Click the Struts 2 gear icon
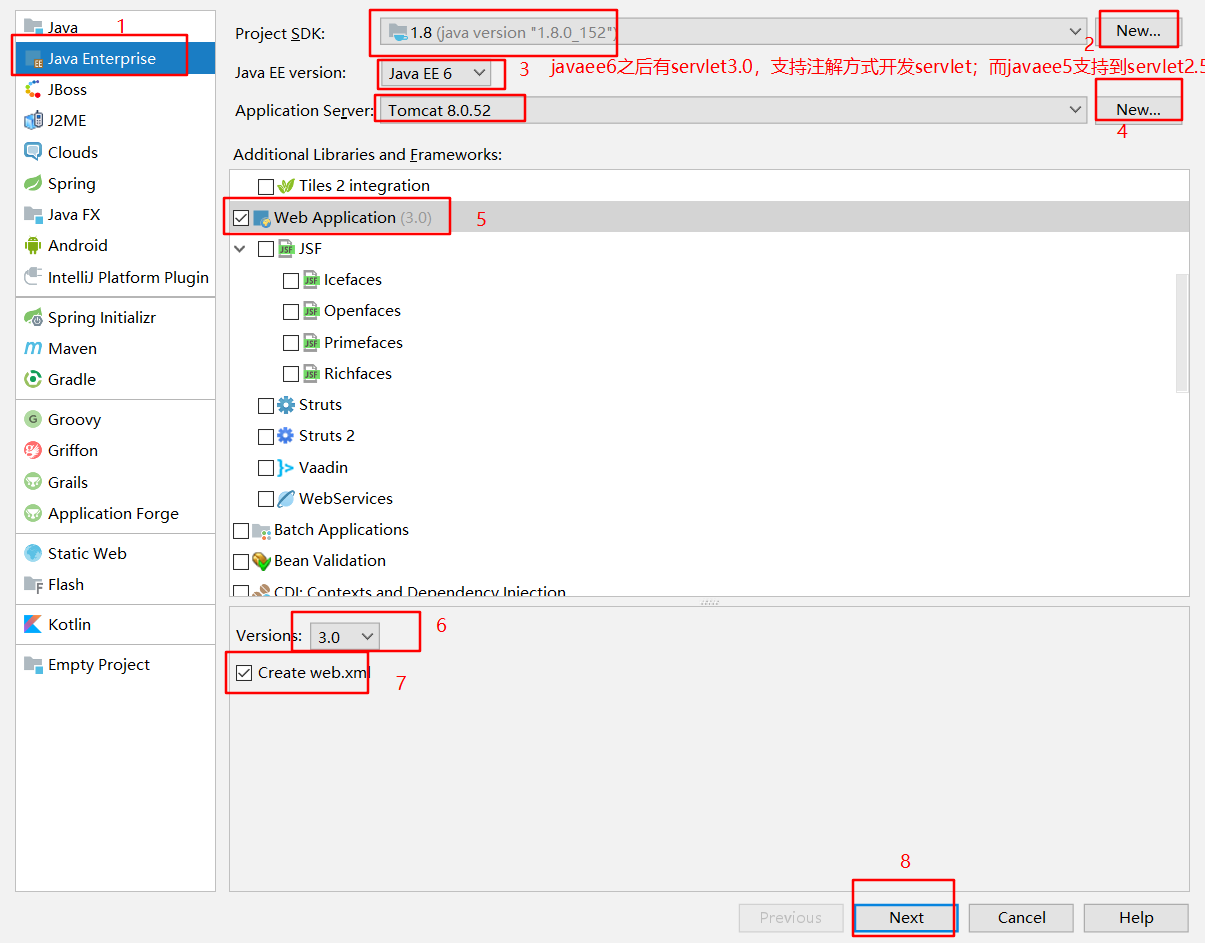1205x943 pixels. [x=286, y=436]
